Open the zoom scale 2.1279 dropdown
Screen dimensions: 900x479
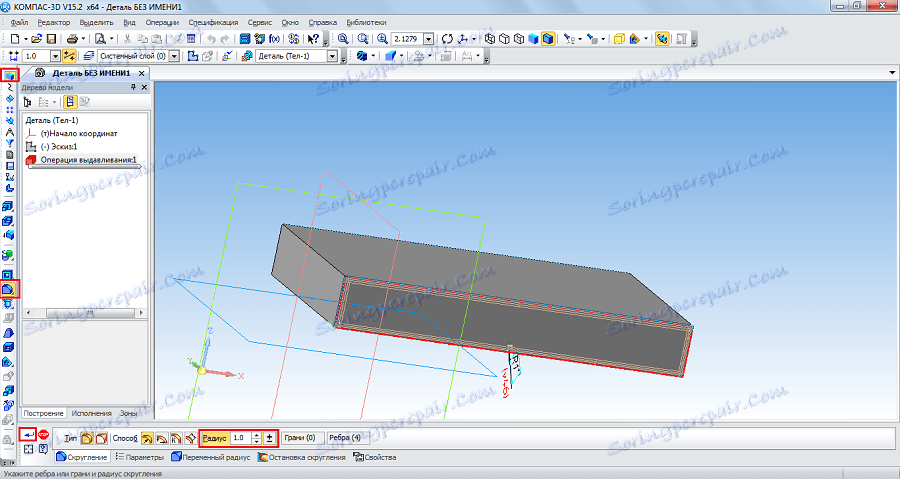coord(429,38)
